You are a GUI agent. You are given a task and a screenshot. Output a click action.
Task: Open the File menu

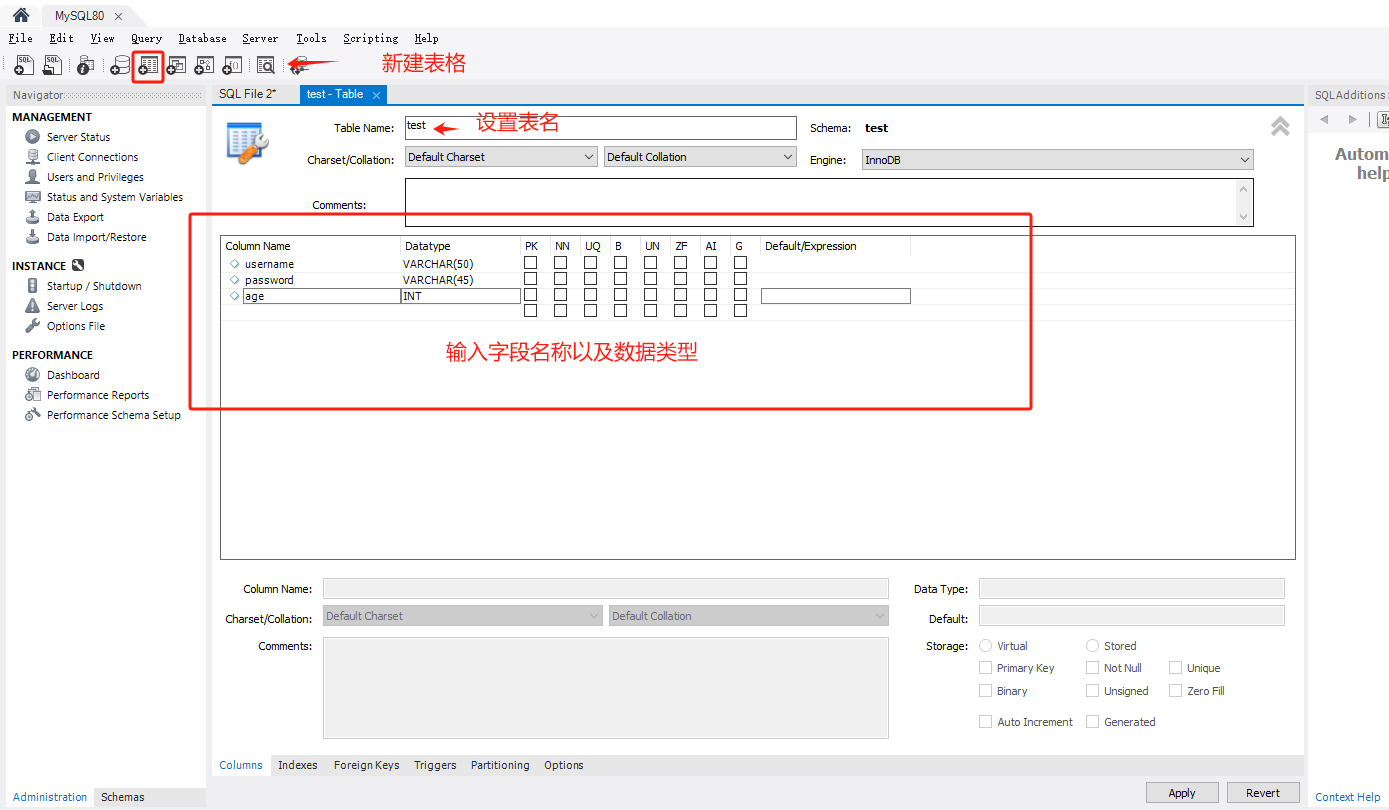coord(20,38)
